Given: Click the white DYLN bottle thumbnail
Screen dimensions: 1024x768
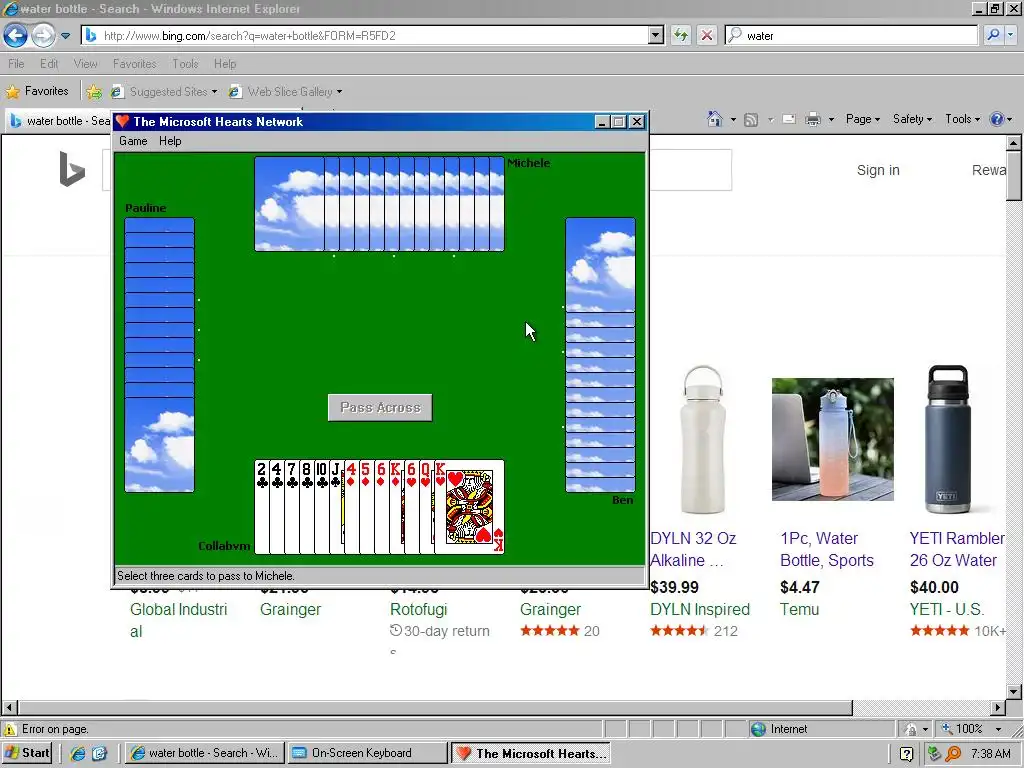Looking at the screenshot, I should (x=703, y=440).
